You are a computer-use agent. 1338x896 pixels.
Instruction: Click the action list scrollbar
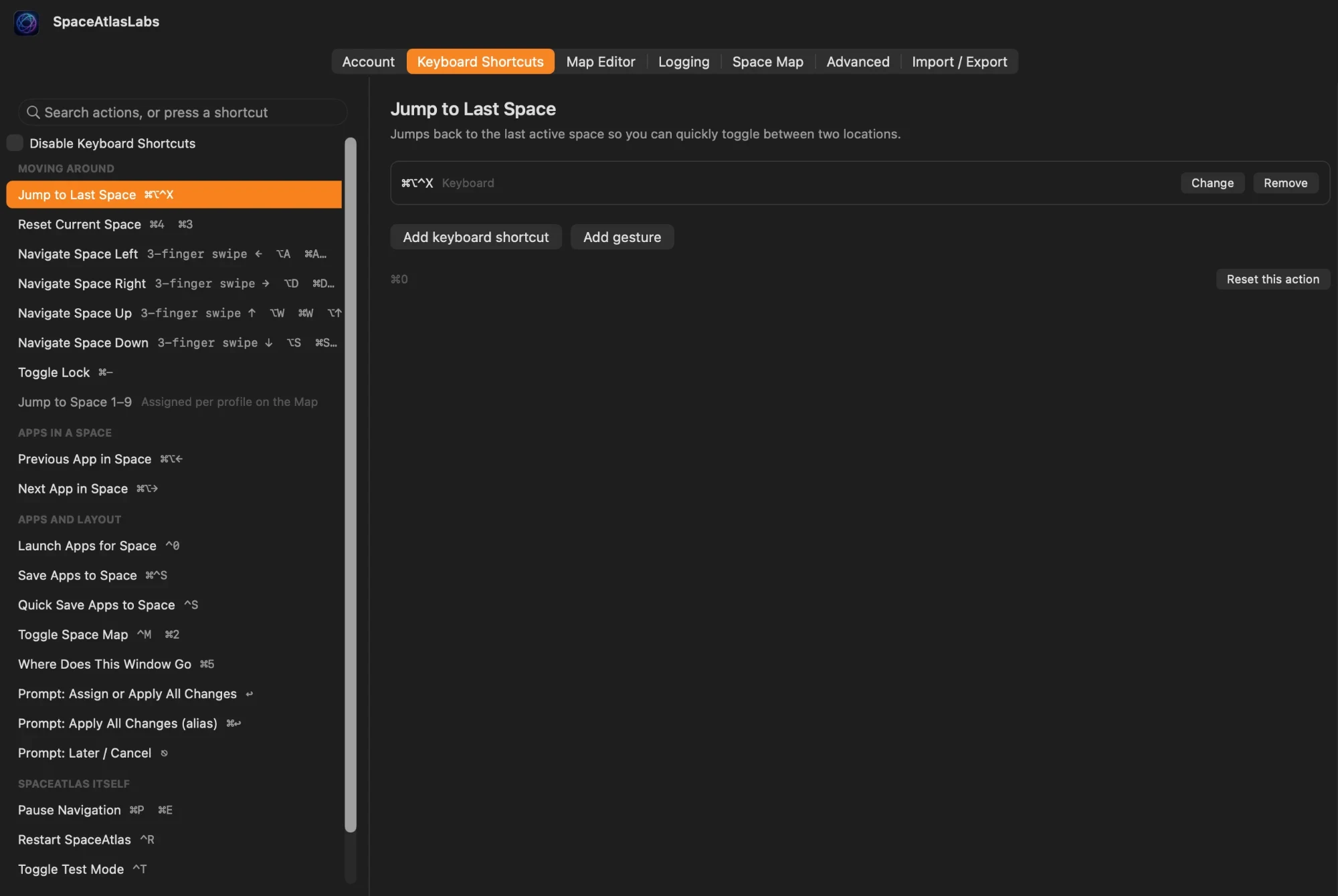coord(351,485)
